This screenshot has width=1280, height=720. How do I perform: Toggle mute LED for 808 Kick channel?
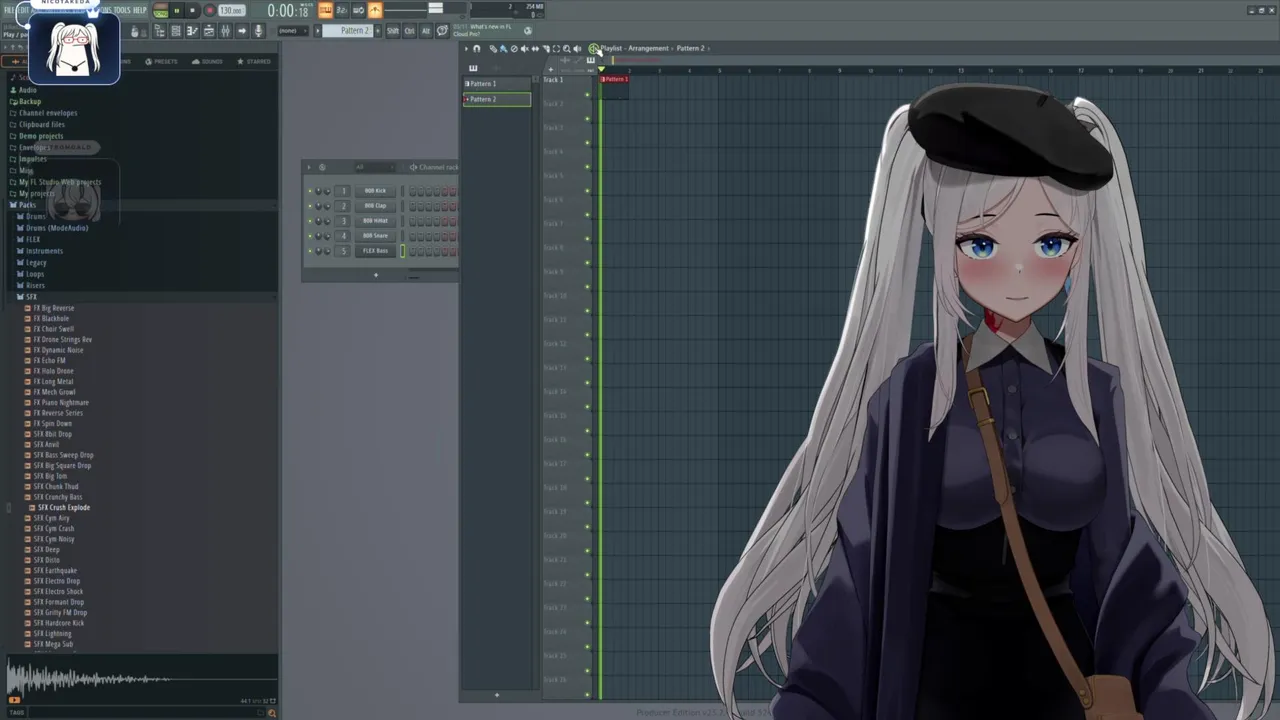click(x=310, y=191)
